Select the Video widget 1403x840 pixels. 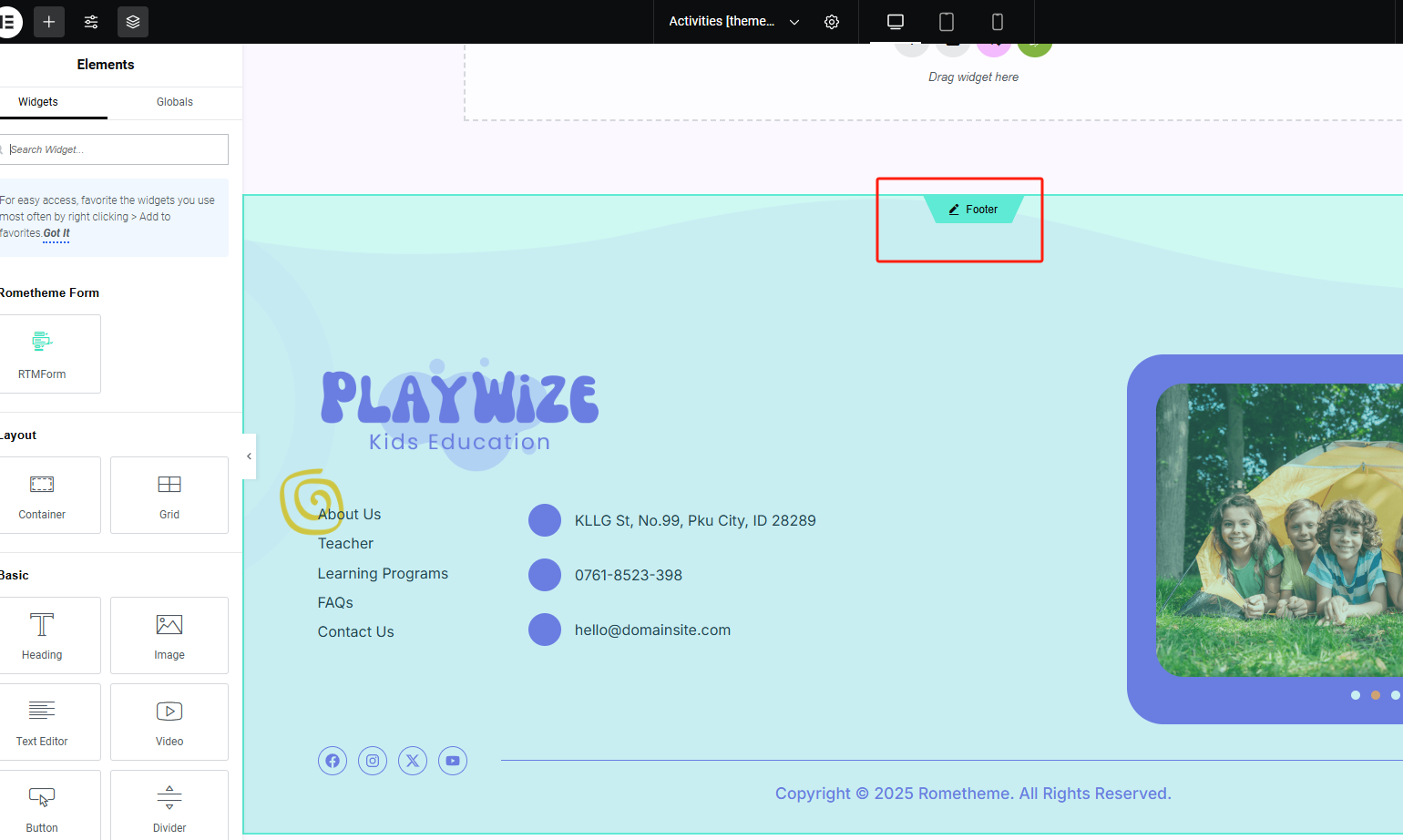click(169, 722)
